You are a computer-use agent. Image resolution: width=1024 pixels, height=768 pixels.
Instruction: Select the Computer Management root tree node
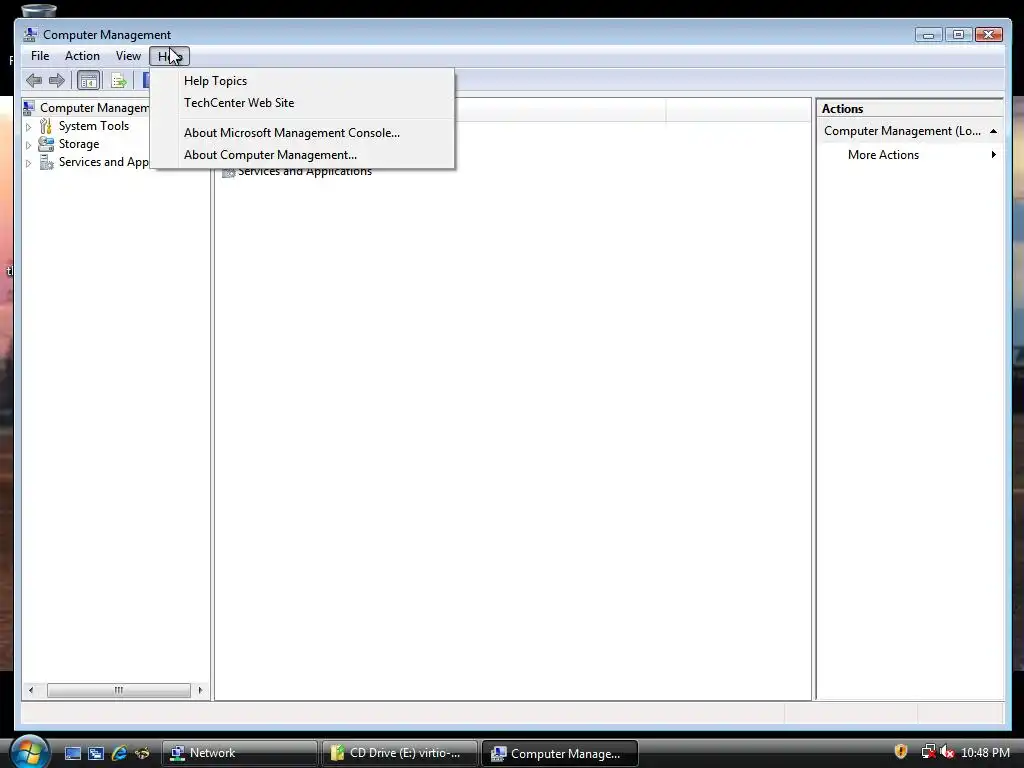(x=94, y=108)
